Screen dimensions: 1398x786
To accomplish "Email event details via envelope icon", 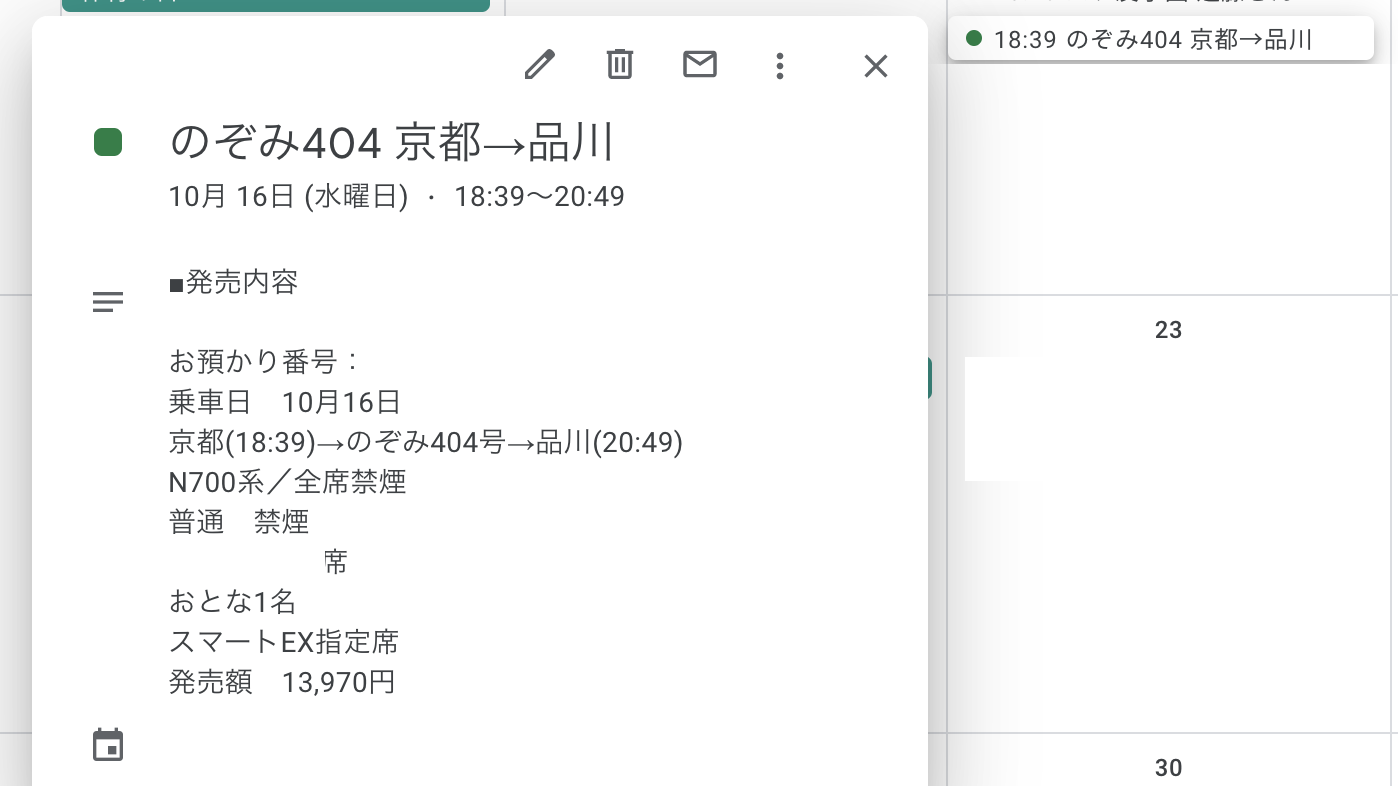I will [700, 65].
